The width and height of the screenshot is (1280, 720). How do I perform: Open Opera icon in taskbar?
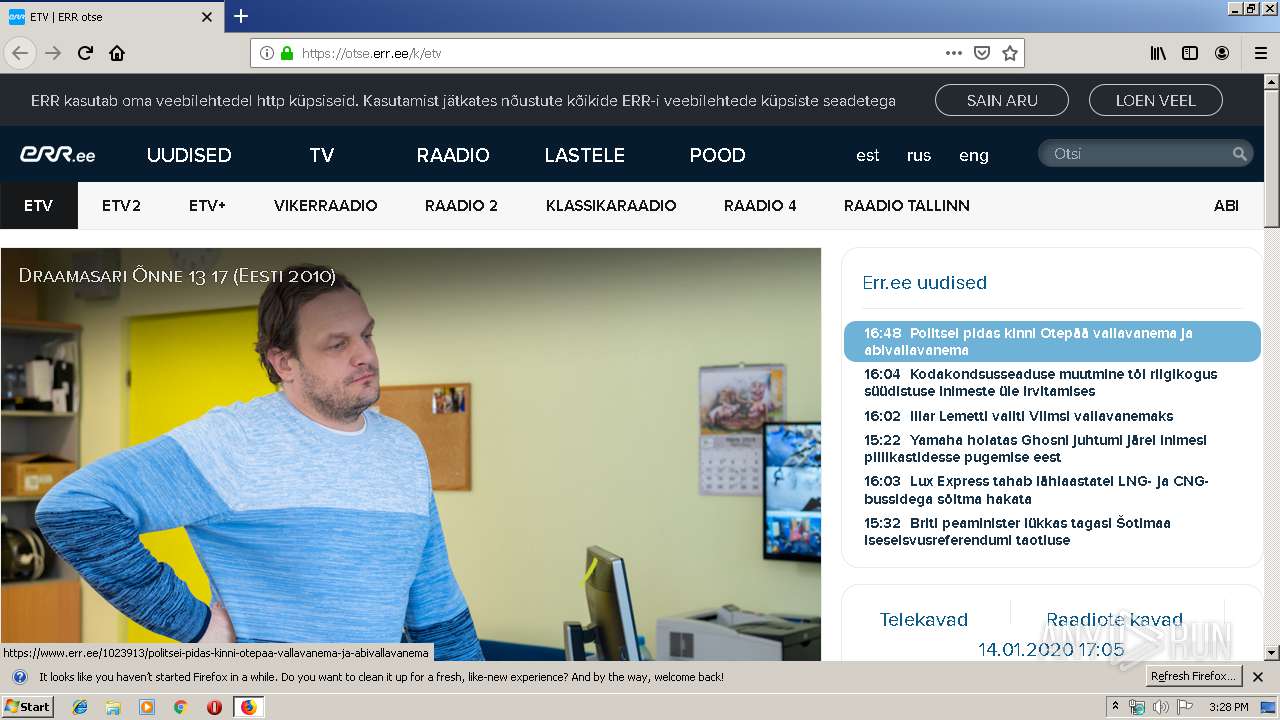coord(214,707)
